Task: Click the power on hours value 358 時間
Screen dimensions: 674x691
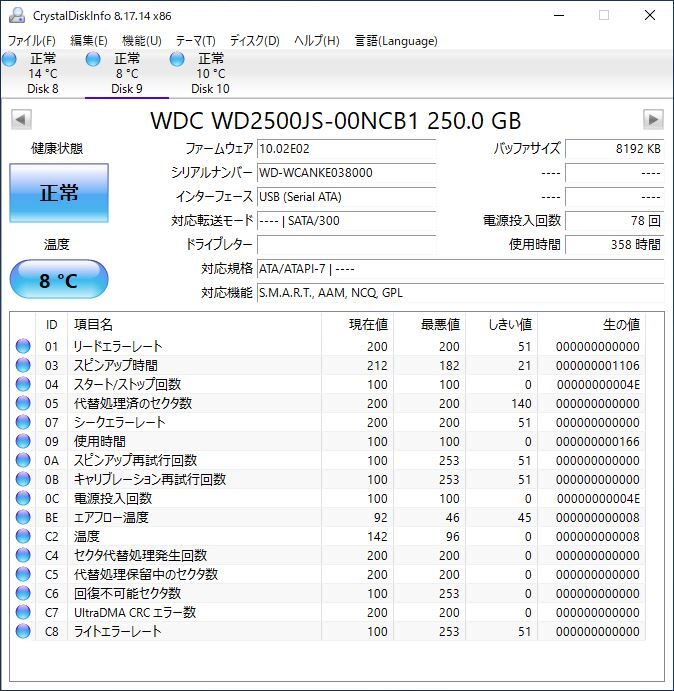Action: coord(614,245)
